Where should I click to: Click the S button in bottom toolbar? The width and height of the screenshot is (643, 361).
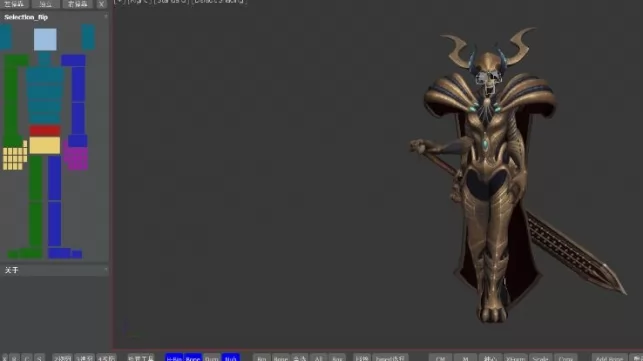(39, 358)
